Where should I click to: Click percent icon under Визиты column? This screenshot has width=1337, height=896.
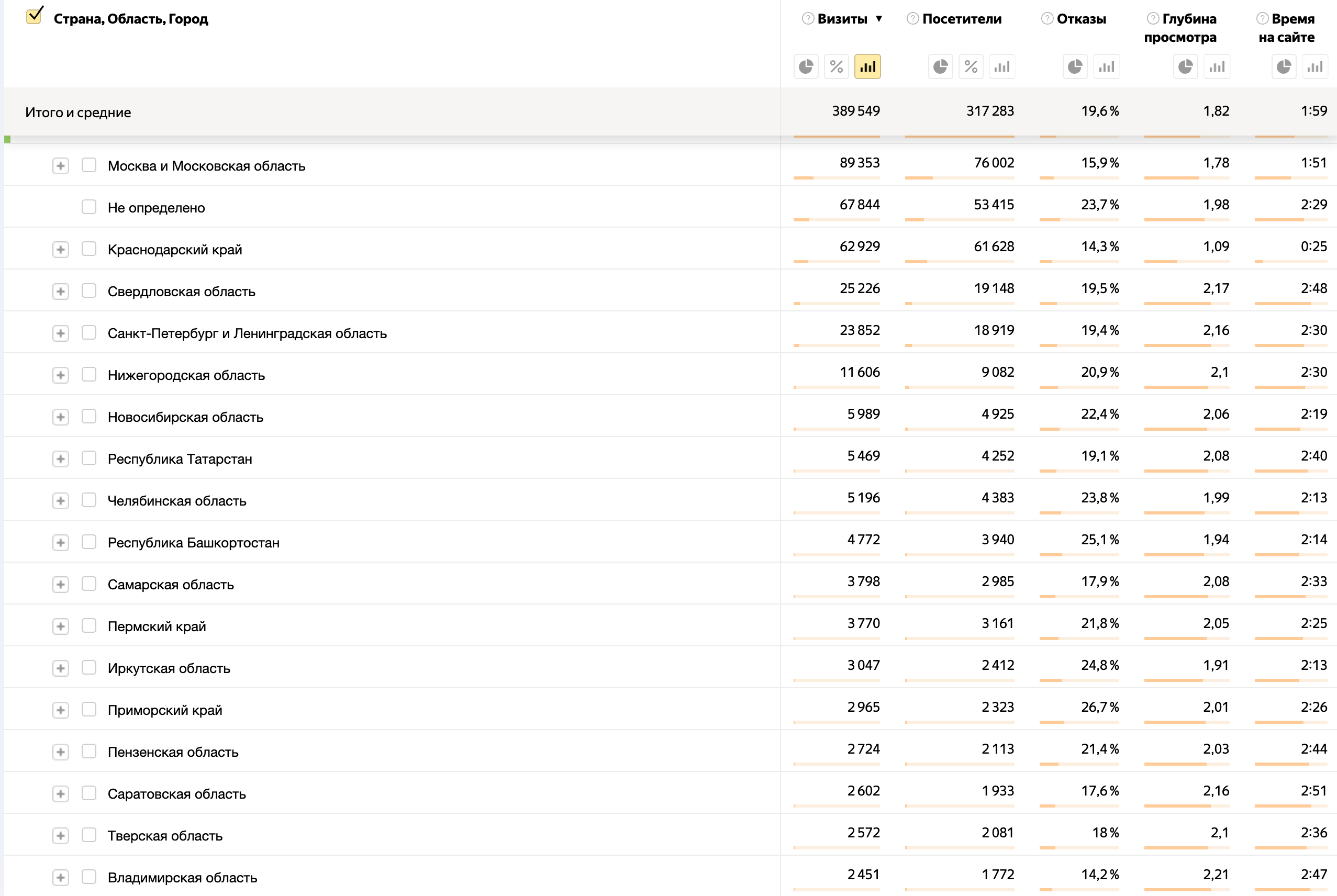(836, 67)
